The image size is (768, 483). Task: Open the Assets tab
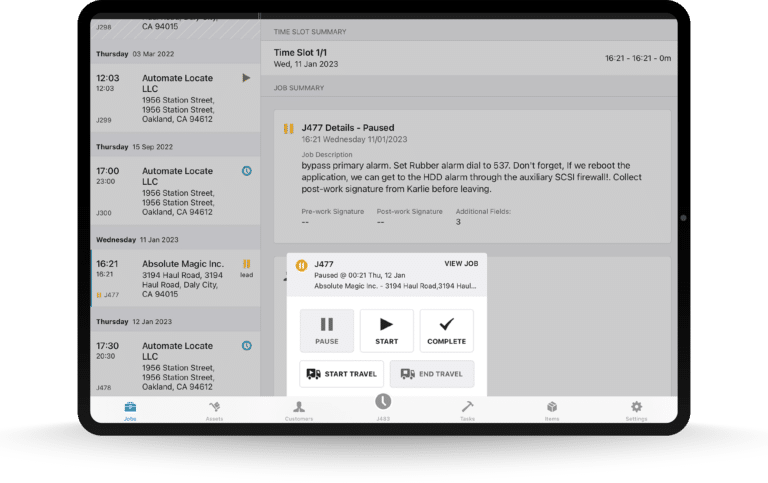coord(214,410)
